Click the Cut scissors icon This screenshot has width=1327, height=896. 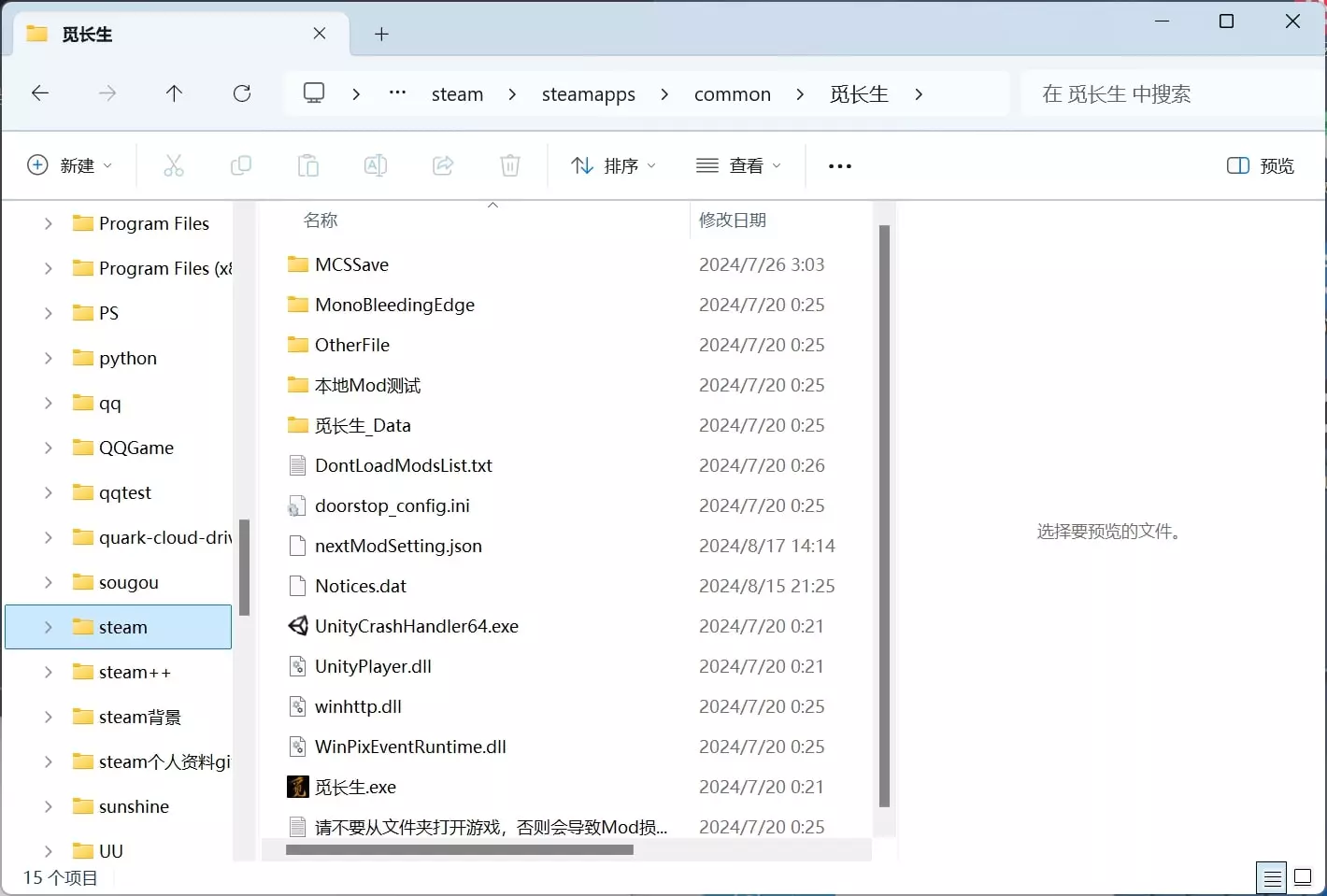(x=174, y=166)
